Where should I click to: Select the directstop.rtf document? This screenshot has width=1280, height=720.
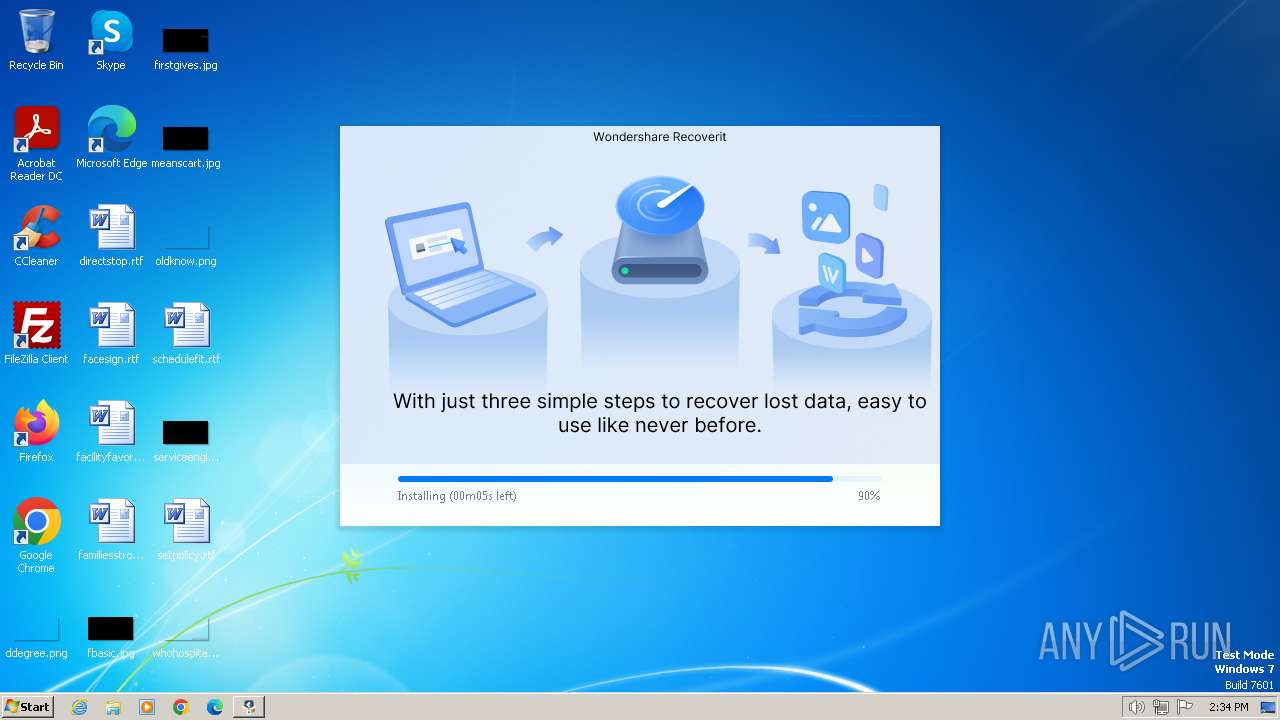111,236
